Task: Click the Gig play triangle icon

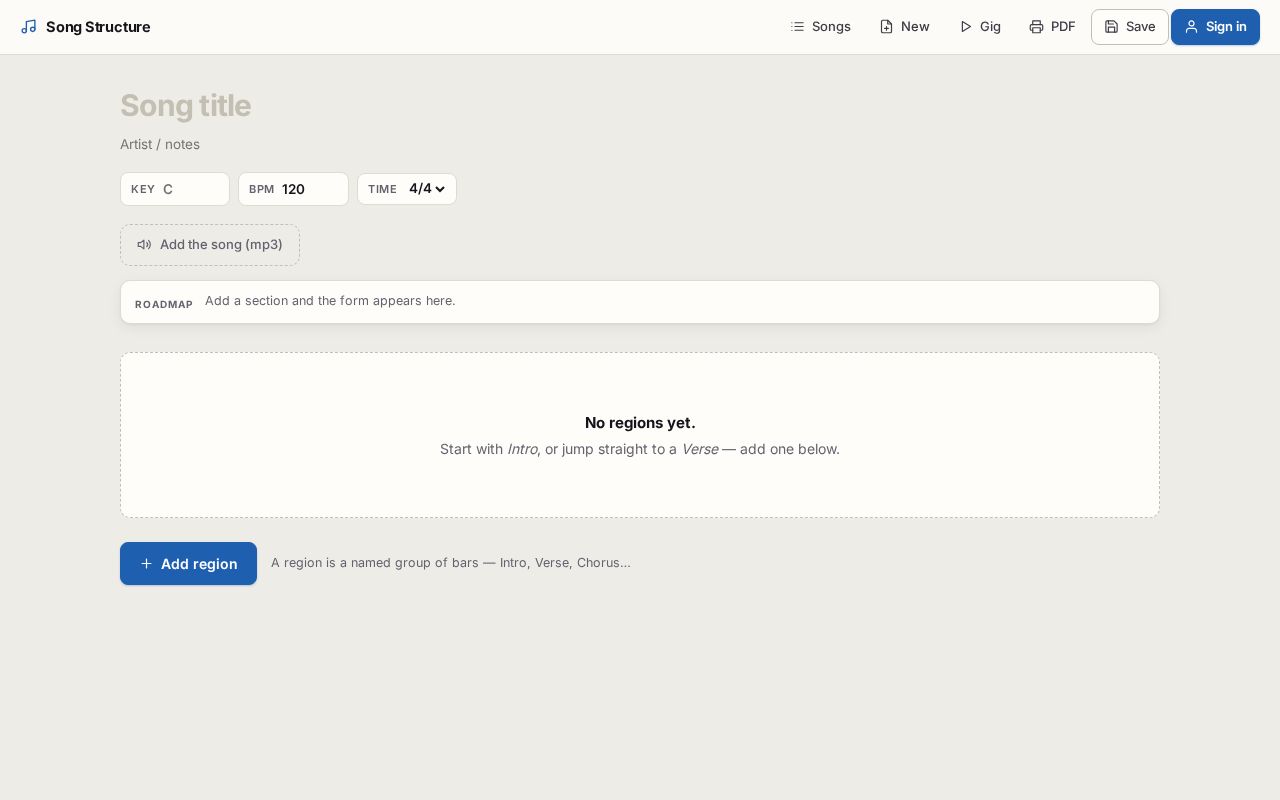Action: tap(965, 27)
